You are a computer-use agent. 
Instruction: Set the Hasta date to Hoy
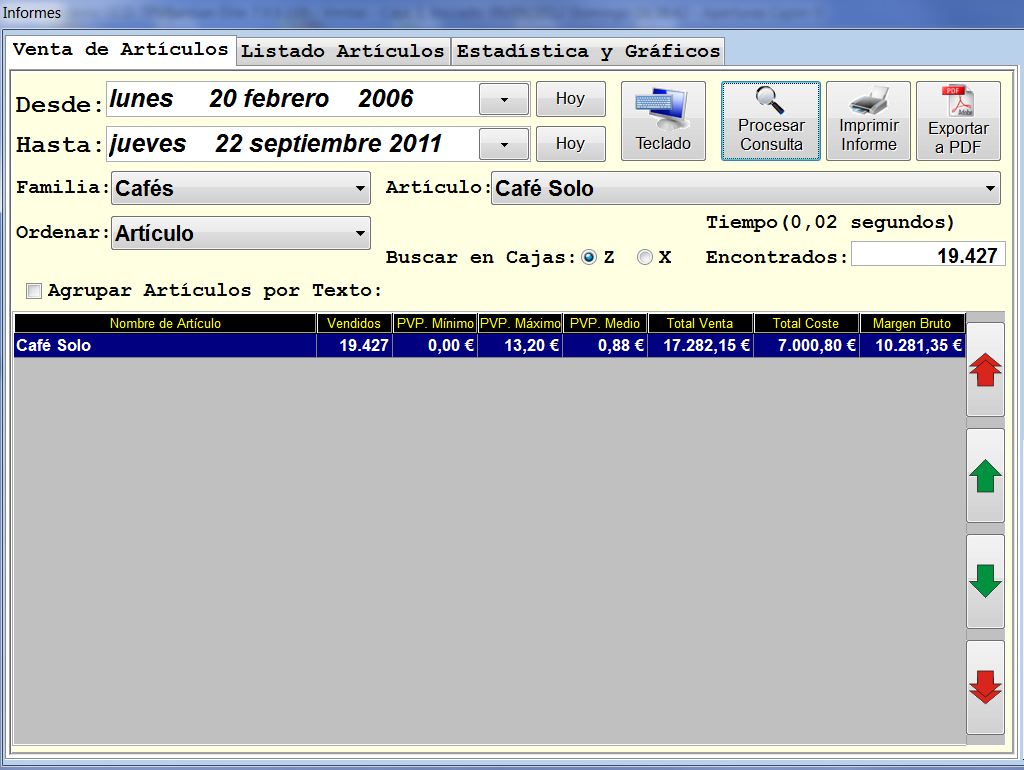pos(570,144)
